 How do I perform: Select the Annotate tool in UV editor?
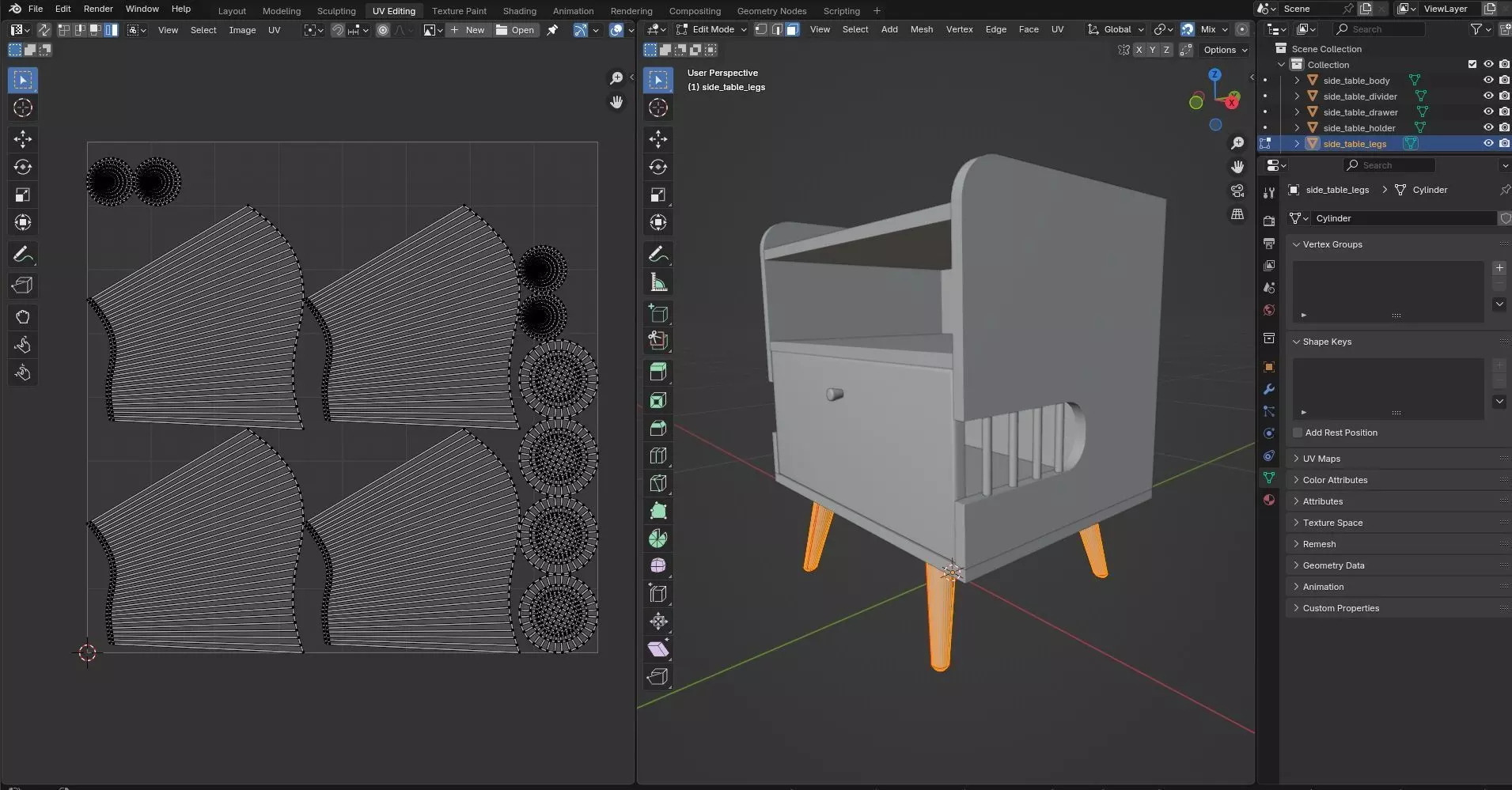[x=23, y=254]
